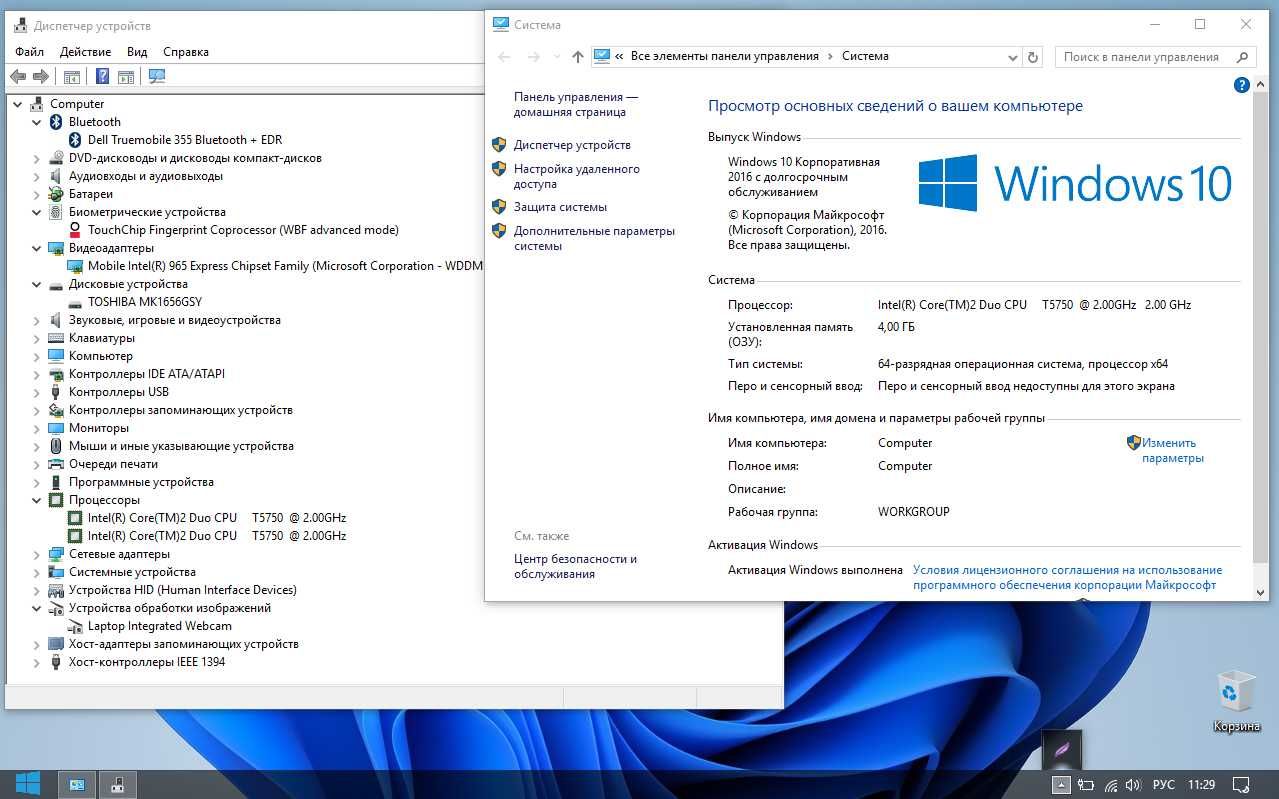The height and width of the screenshot is (799, 1279).
Task: Click the scan for hardware changes icon
Action: 156,76
